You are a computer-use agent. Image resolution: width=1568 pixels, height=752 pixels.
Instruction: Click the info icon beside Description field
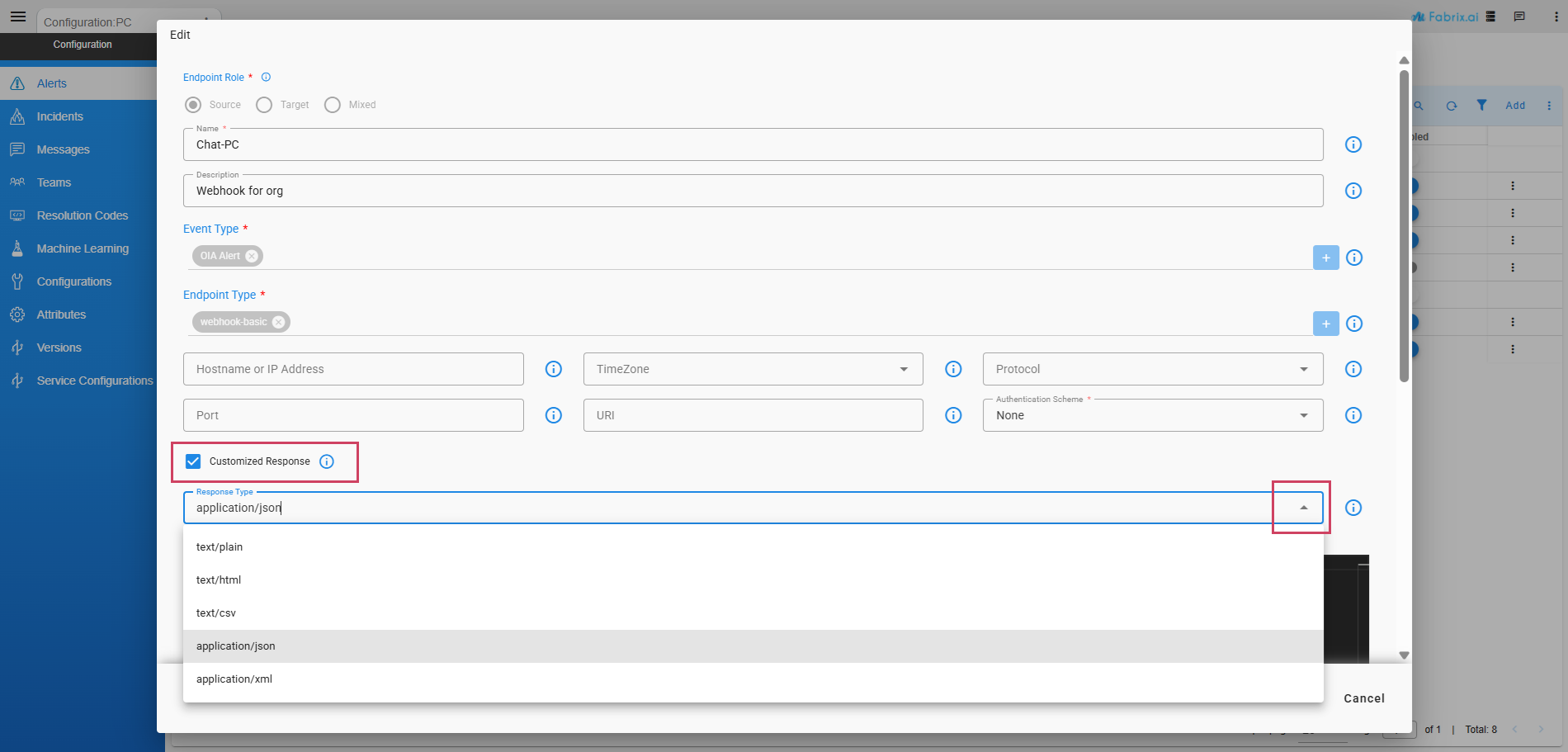tap(1353, 191)
